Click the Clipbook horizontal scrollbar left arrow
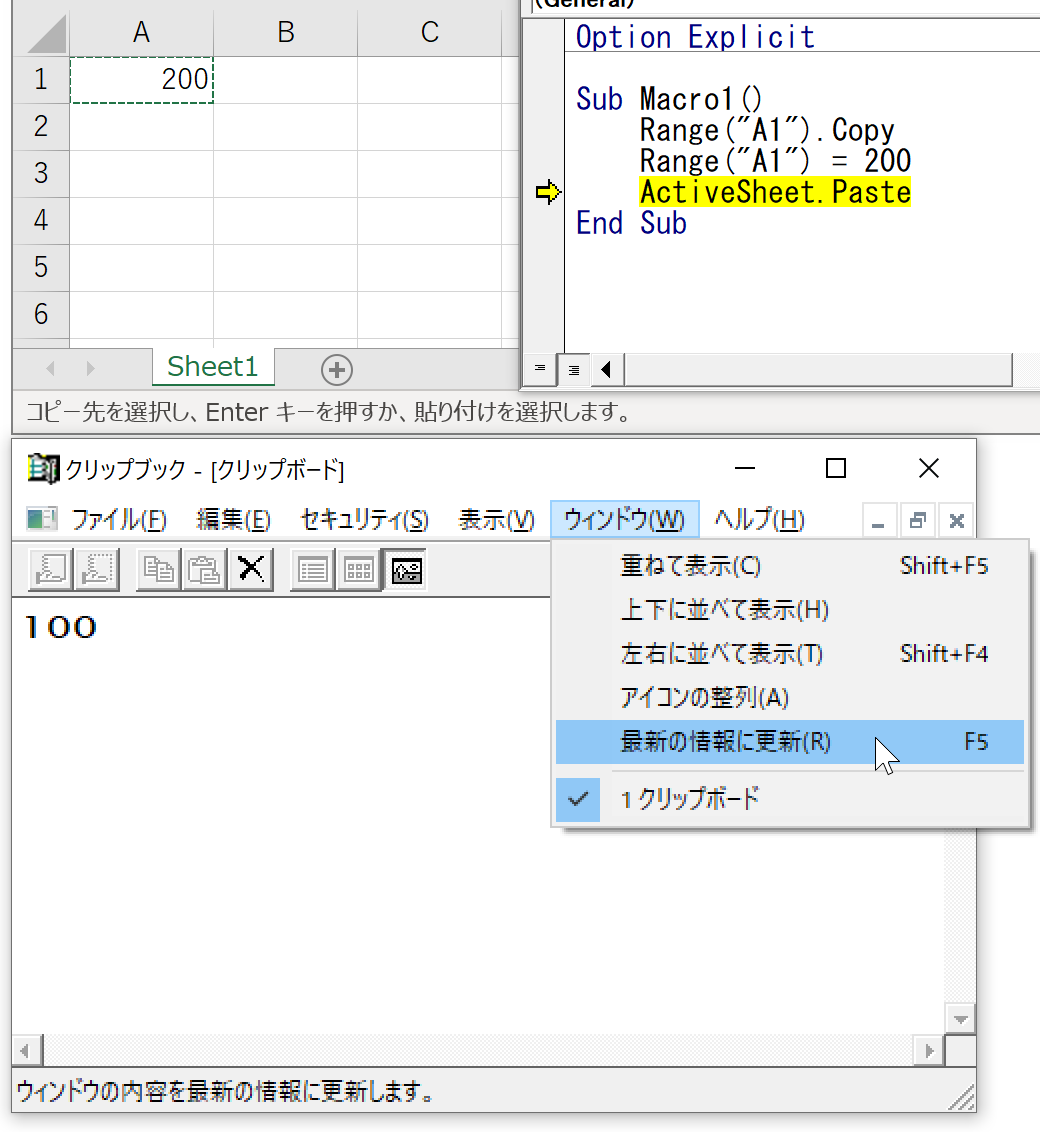This screenshot has width=1040, height=1132. tap(26, 1050)
